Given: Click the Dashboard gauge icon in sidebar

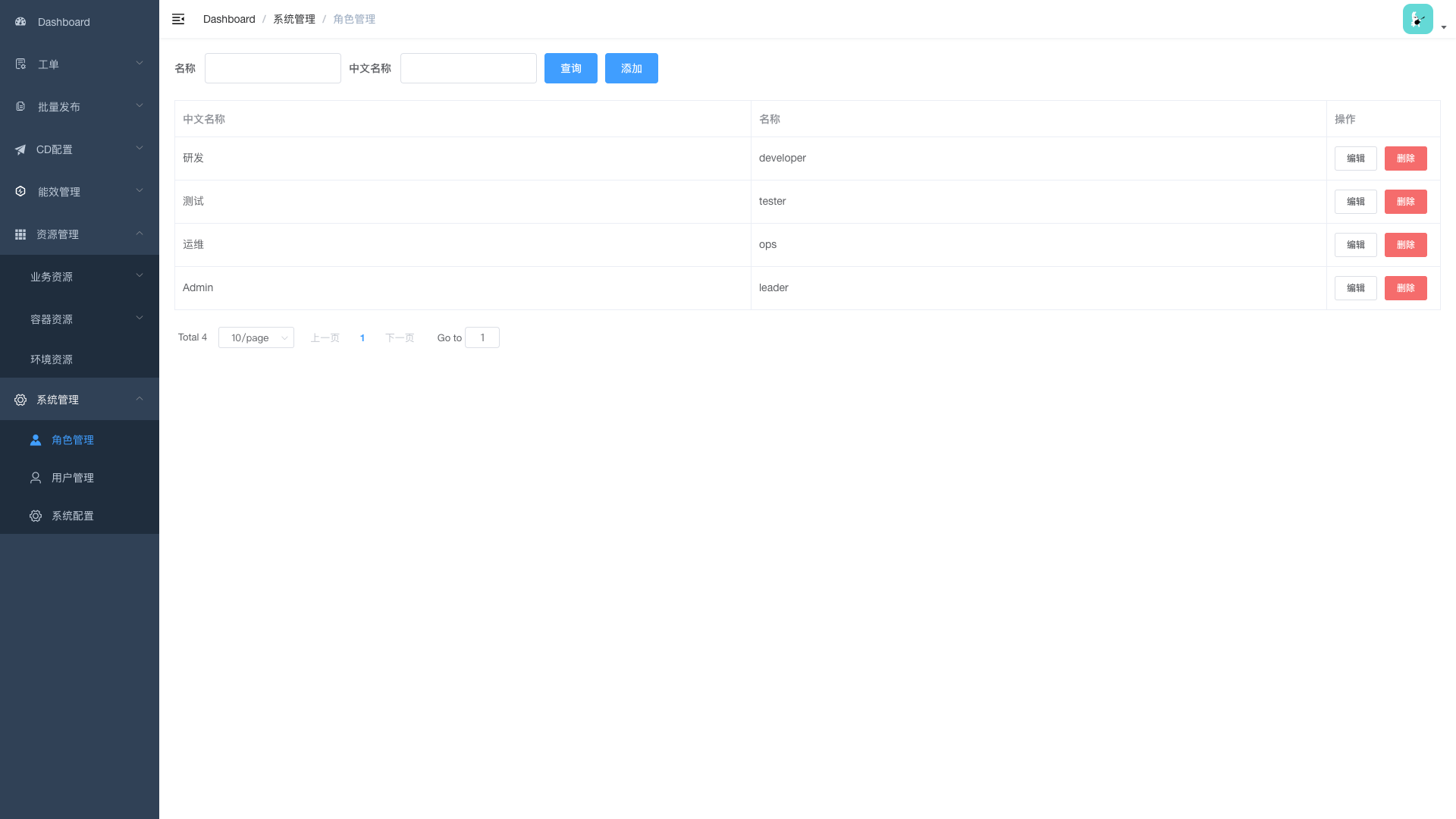Looking at the screenshot, I should click(20, 22).
